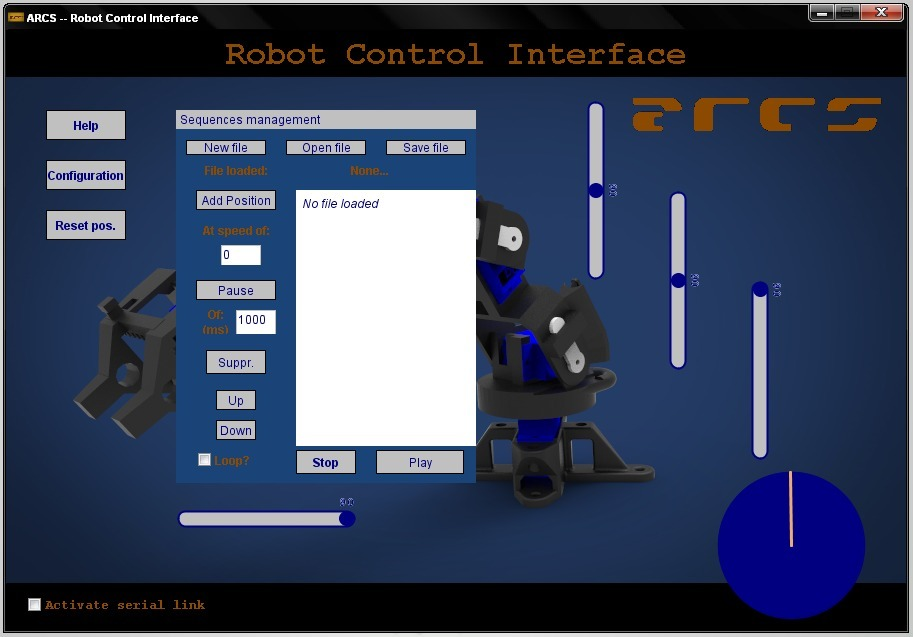Viewport: 913px width, 637px height.
Task: Add the current position to the sequence
Action: (x=235, y=200)
